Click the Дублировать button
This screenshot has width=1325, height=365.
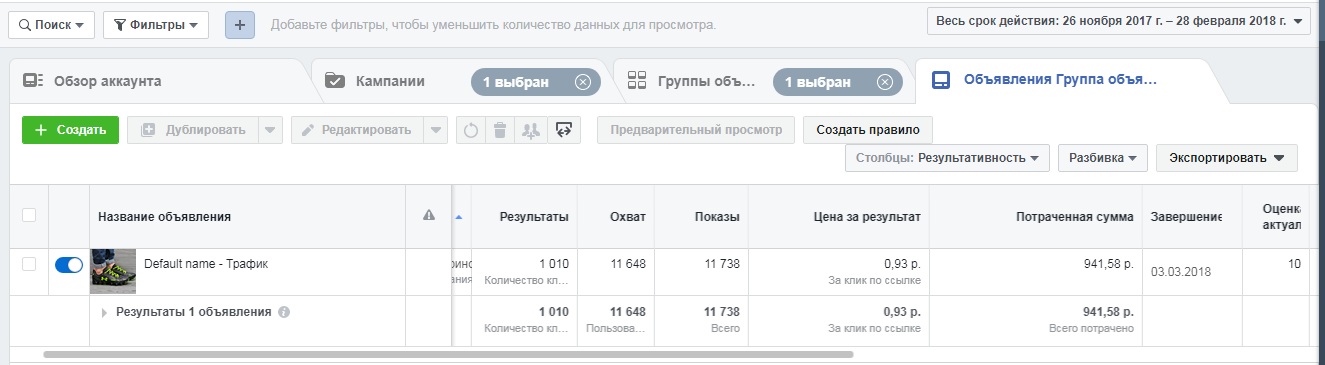192,130
